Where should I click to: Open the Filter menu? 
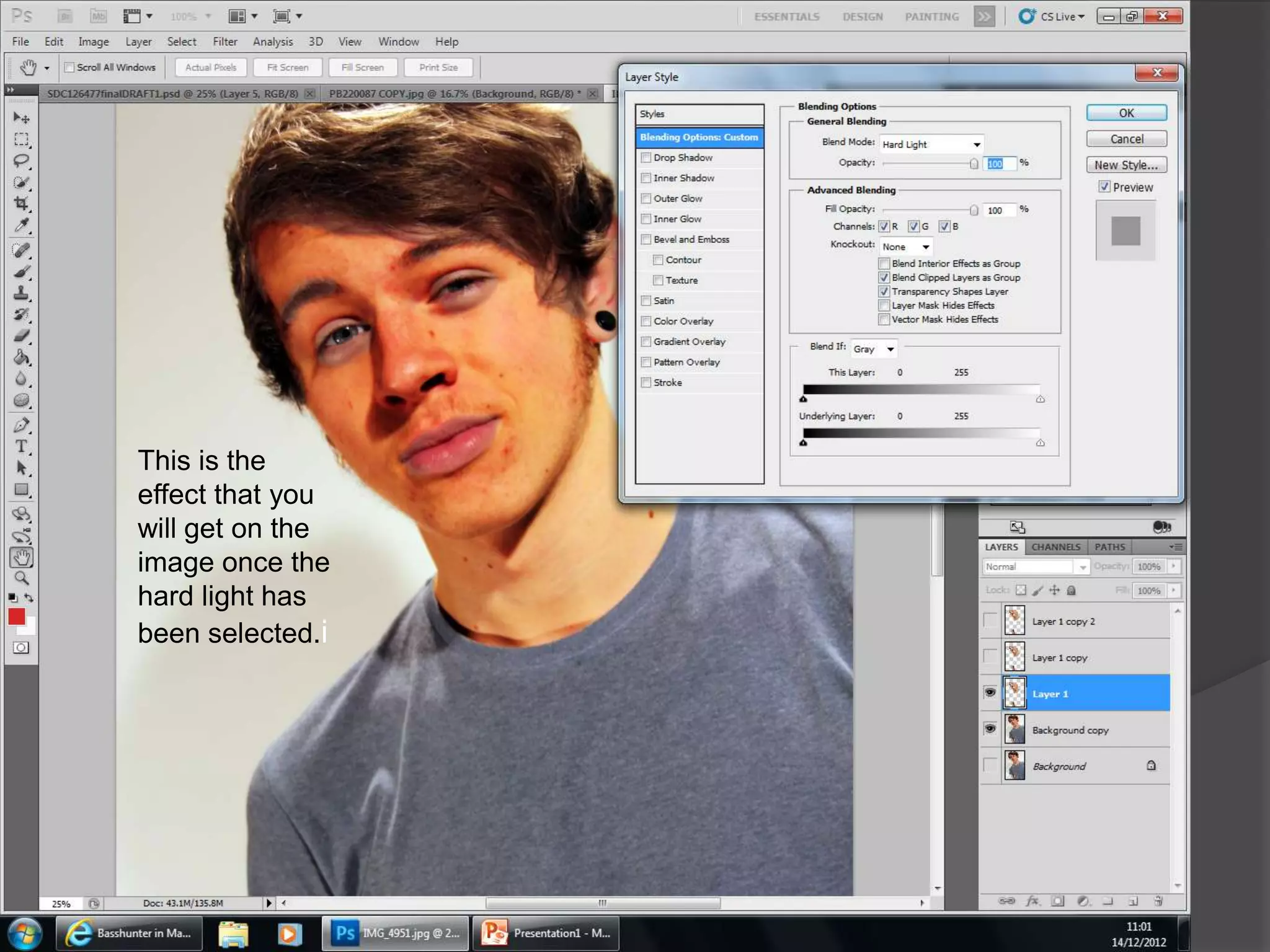coord(225,42)
